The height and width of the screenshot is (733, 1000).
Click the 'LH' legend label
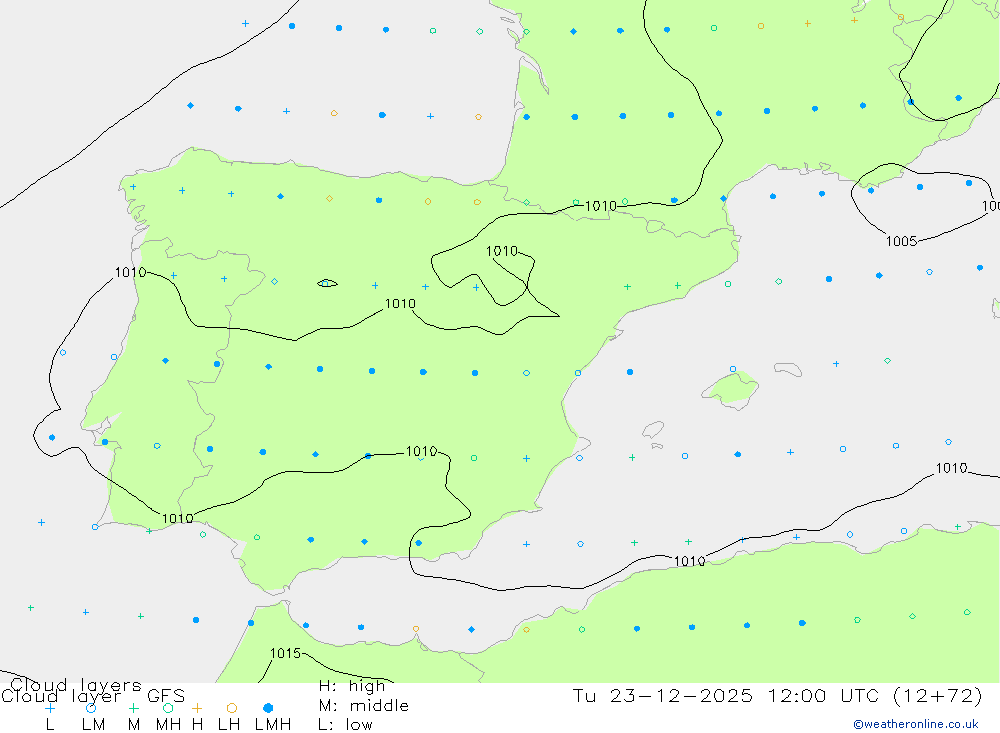229,725
